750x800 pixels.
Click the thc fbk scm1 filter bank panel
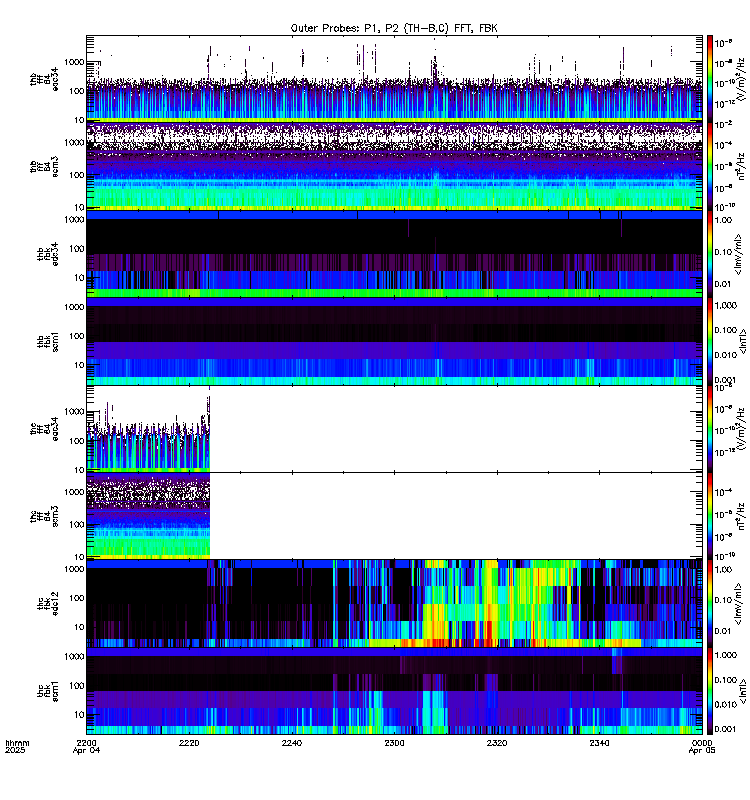point(394,691)
